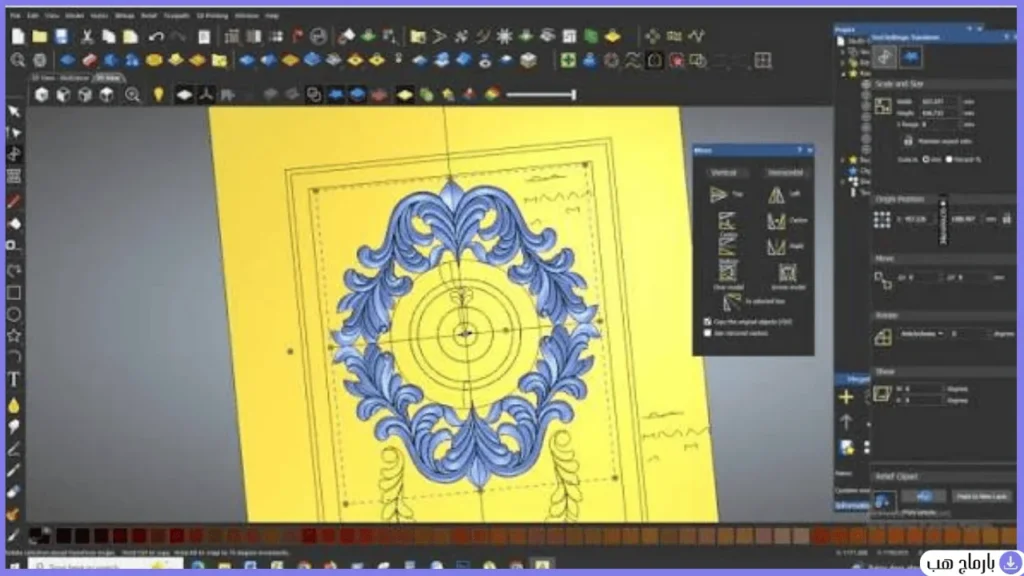Toggle the second checkbox in Mirror panel
Viewport: 1024px width, 576px height.
pos(707,333)
